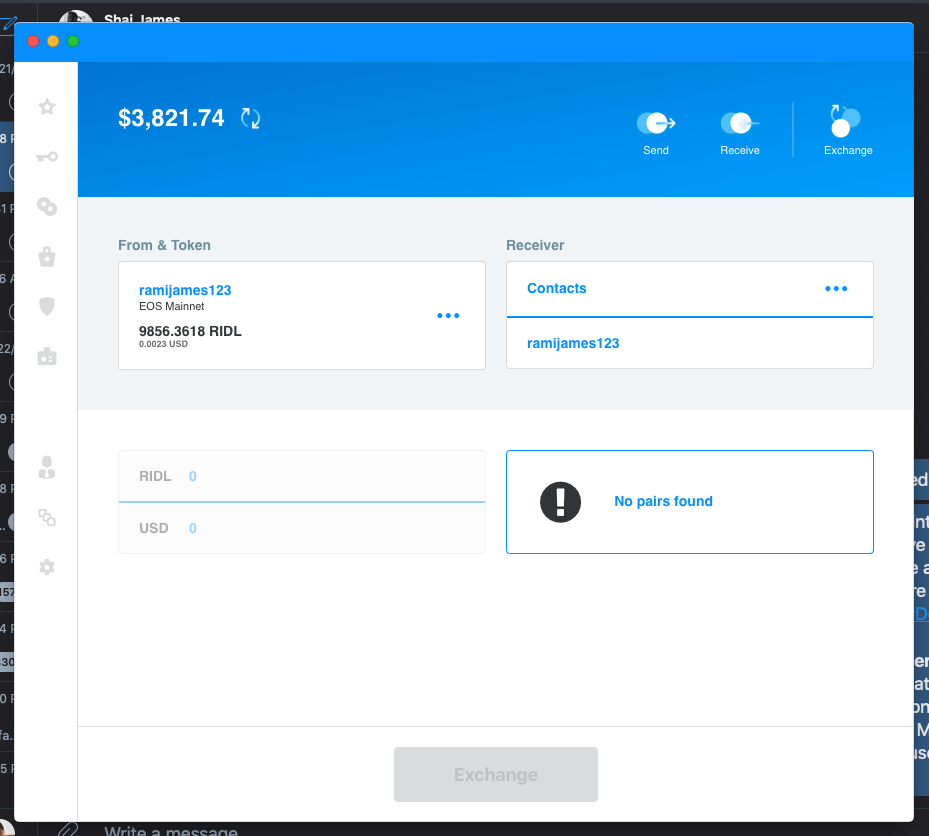Open token options via ellipsis under ramijames123
This screenshot has width=929, height=836.
(x=448, y=315)
